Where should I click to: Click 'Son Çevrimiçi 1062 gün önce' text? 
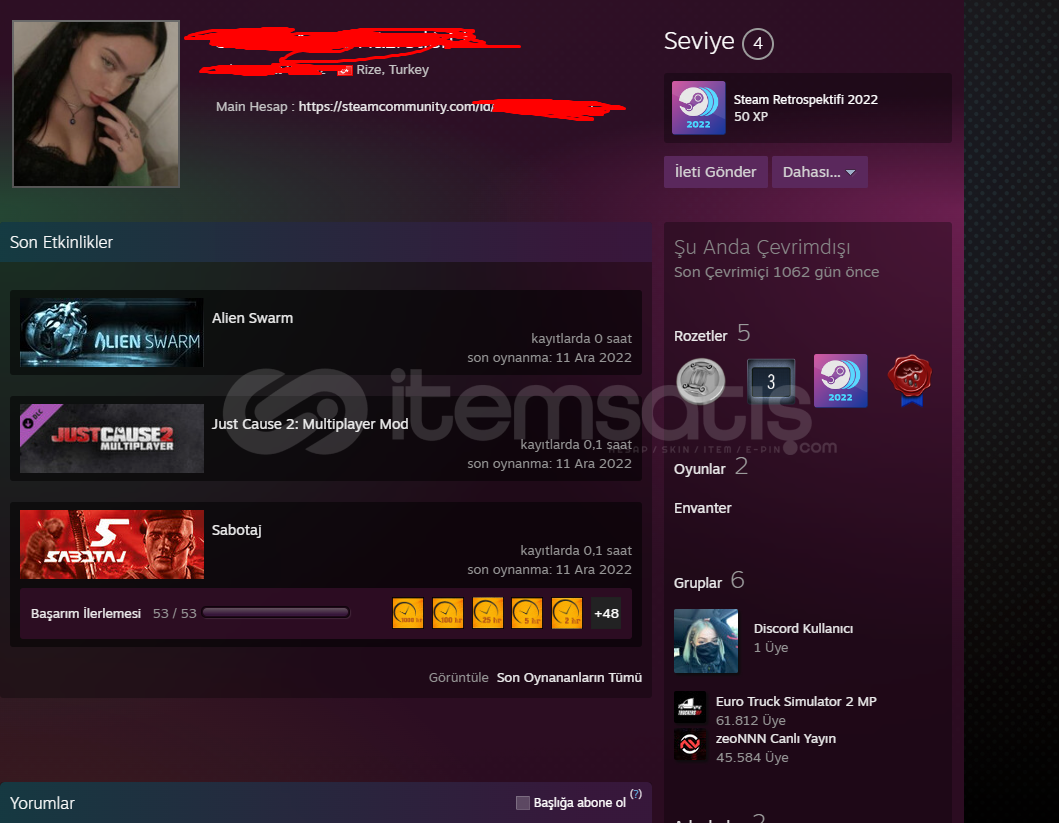coord(777,272)
